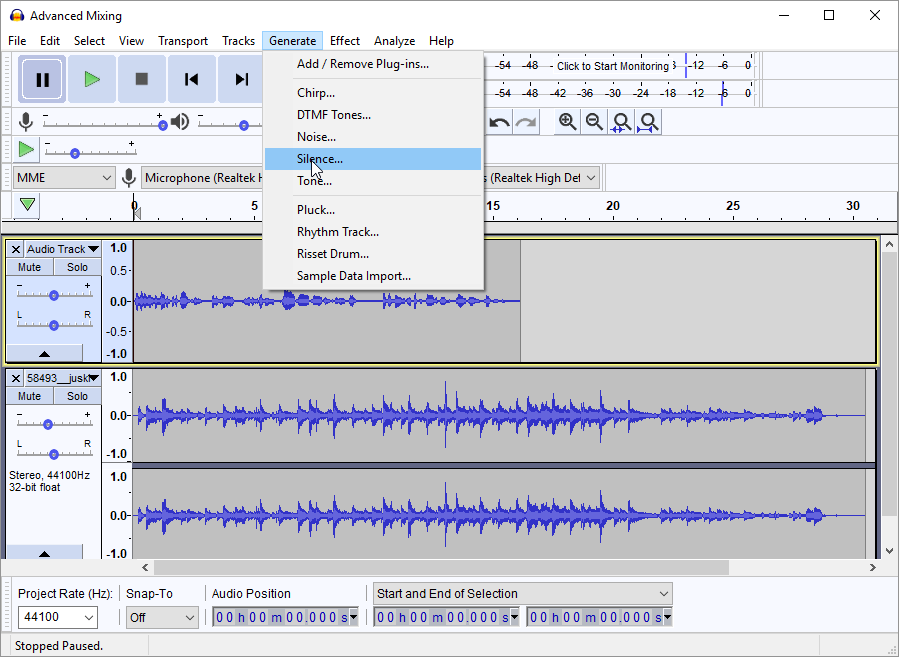Select Rhythm Track... menu entry
Image resolution: width=899 pixels, height=657 pixels.
coord(337,232)
